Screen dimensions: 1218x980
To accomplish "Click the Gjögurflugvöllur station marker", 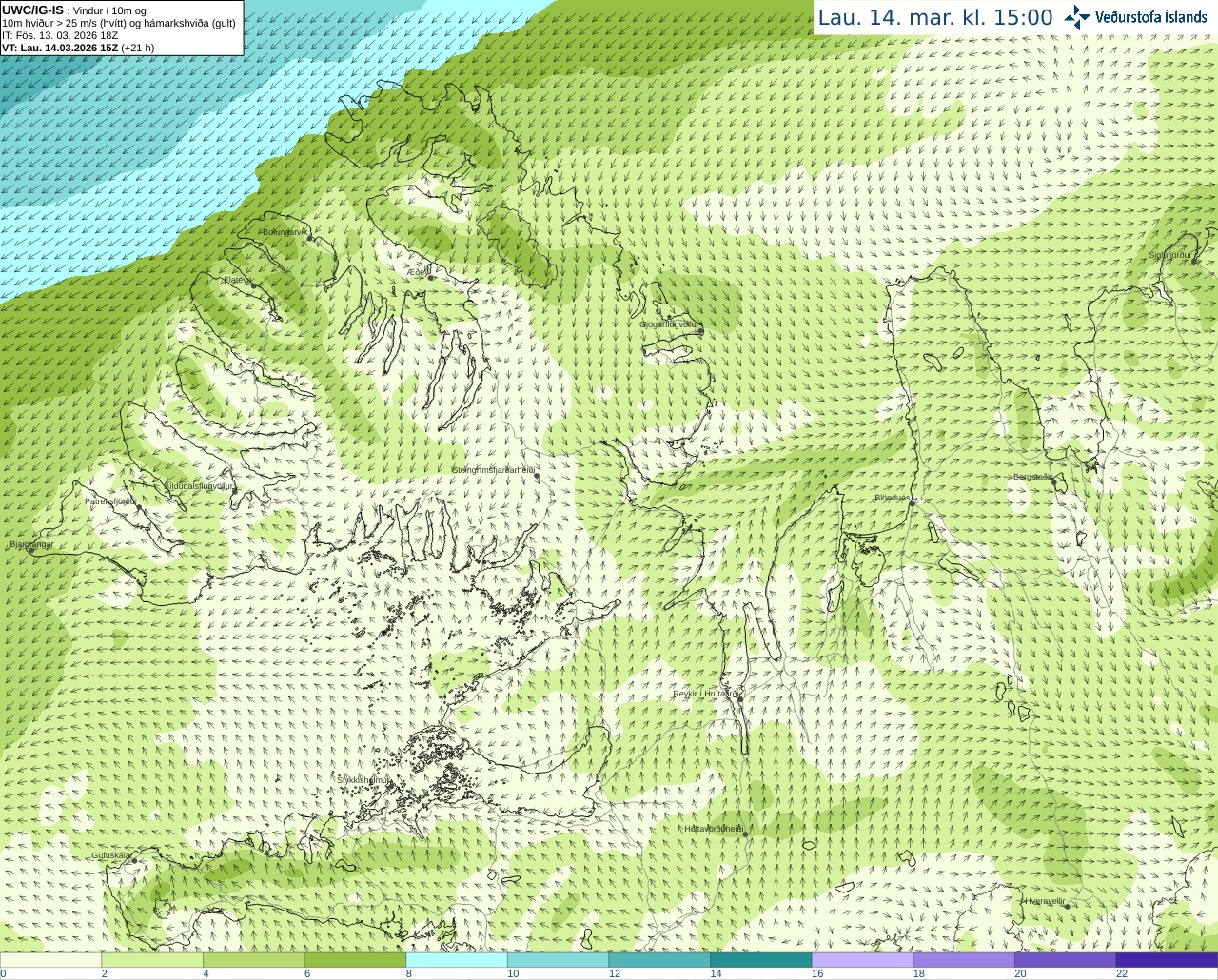I will (701, 331).
